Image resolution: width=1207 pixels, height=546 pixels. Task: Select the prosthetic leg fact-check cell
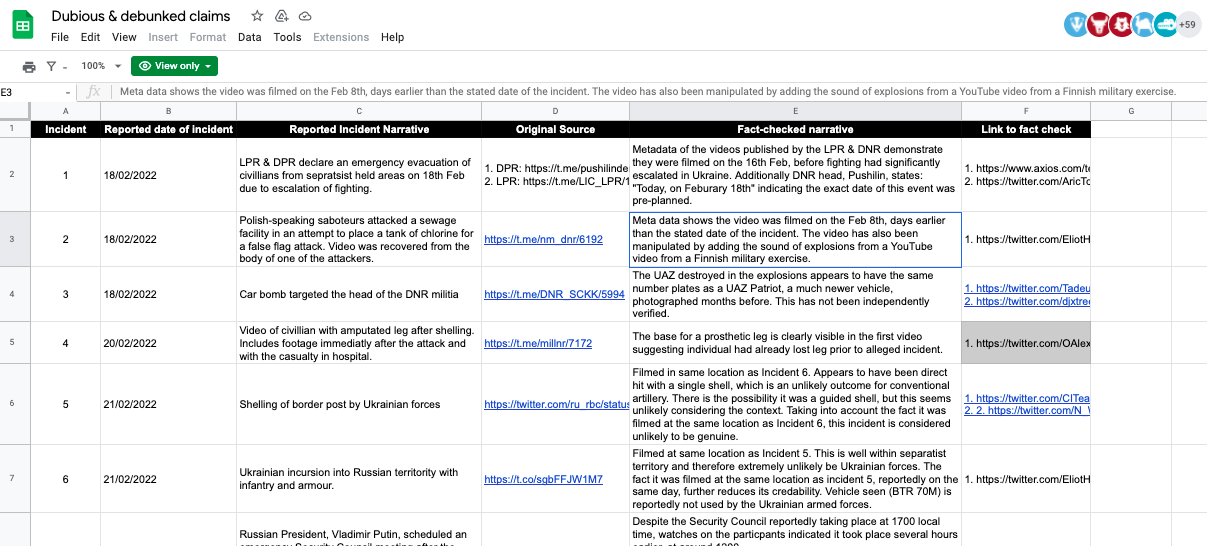[795, 343]
